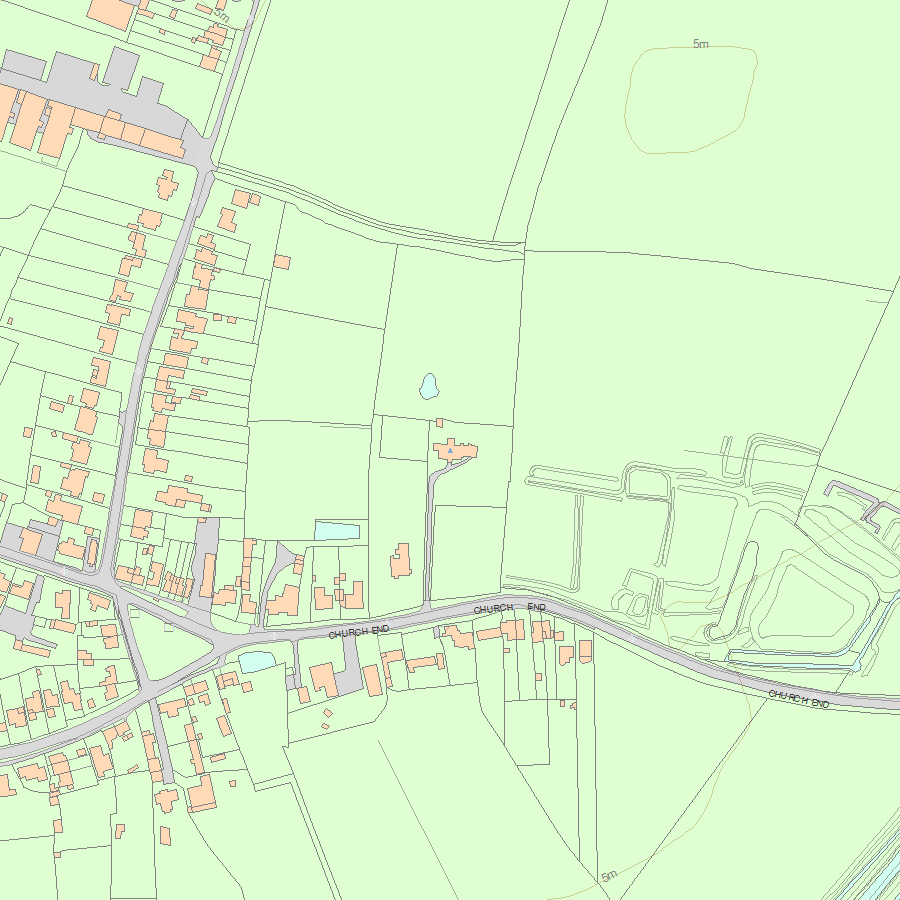
Task: Select the rectangular light-blue pond behind the houses
Action: pos(337,531)
